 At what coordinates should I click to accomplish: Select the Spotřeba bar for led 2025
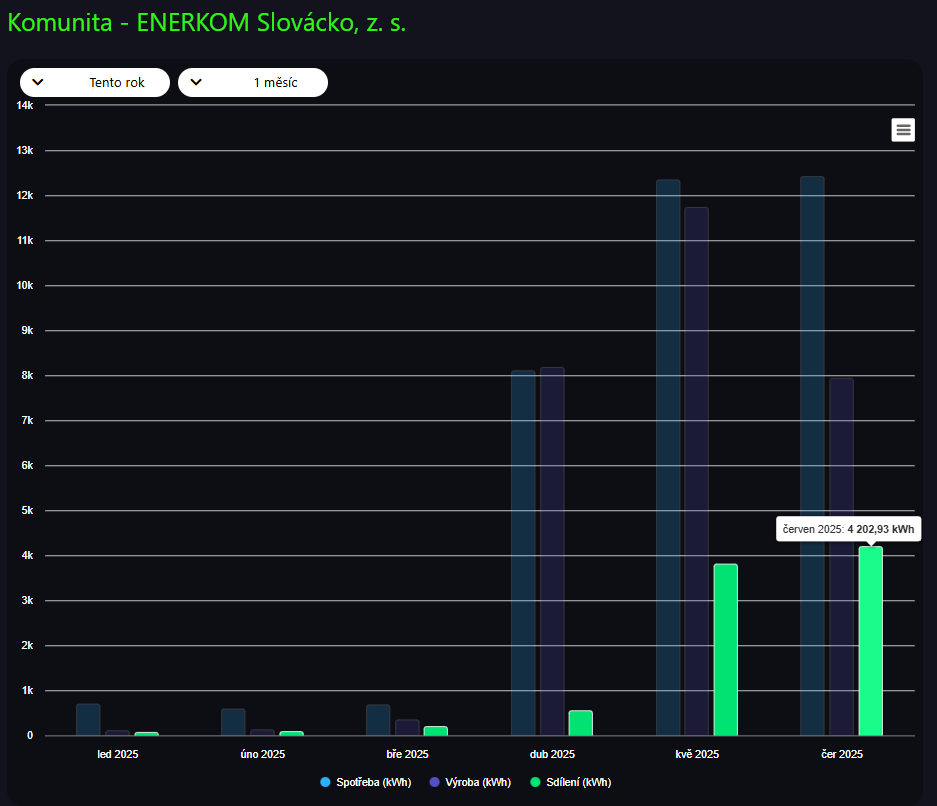click(88, 720)
